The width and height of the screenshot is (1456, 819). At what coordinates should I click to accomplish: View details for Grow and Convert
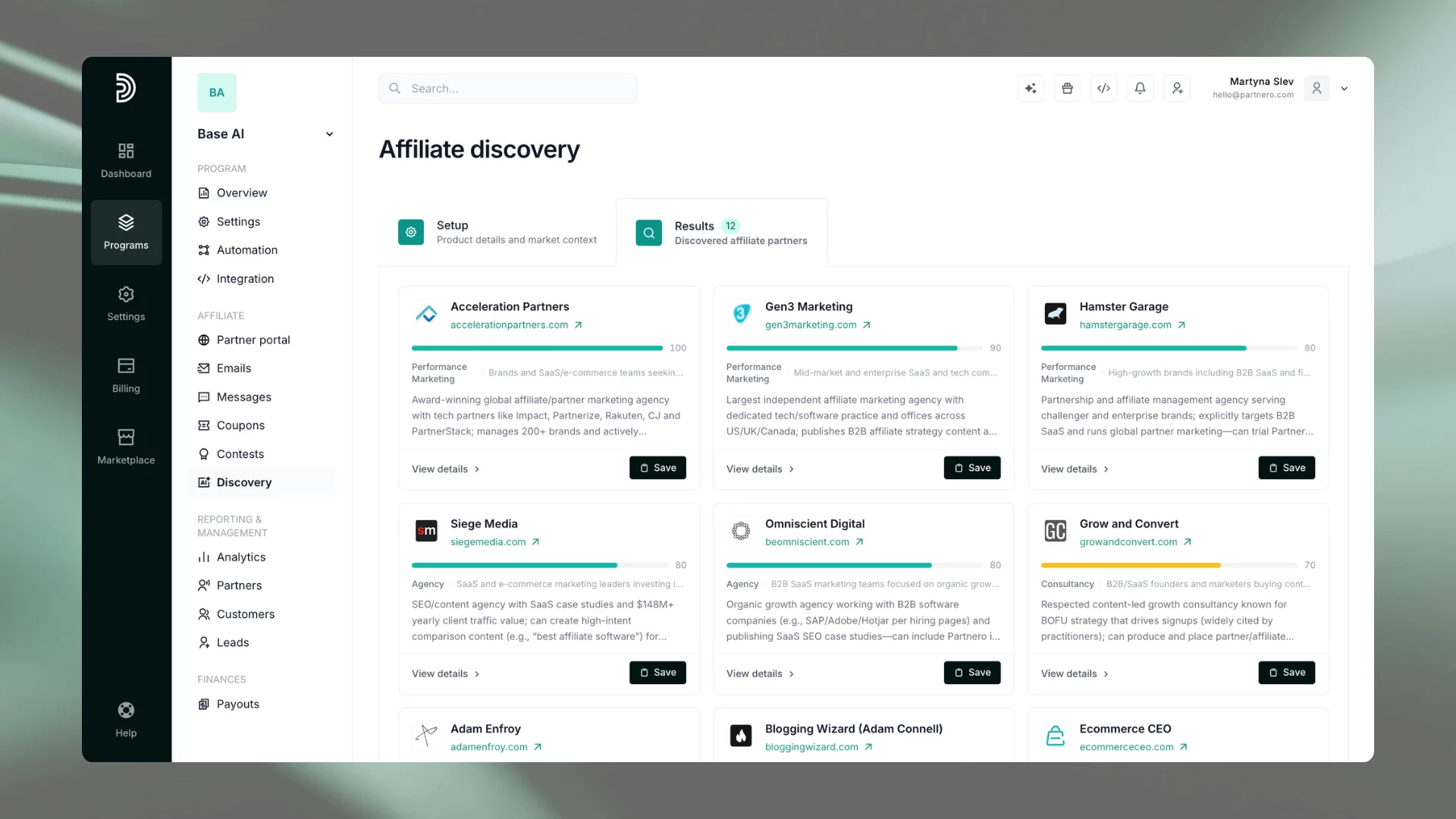(x=1075, y=674)
